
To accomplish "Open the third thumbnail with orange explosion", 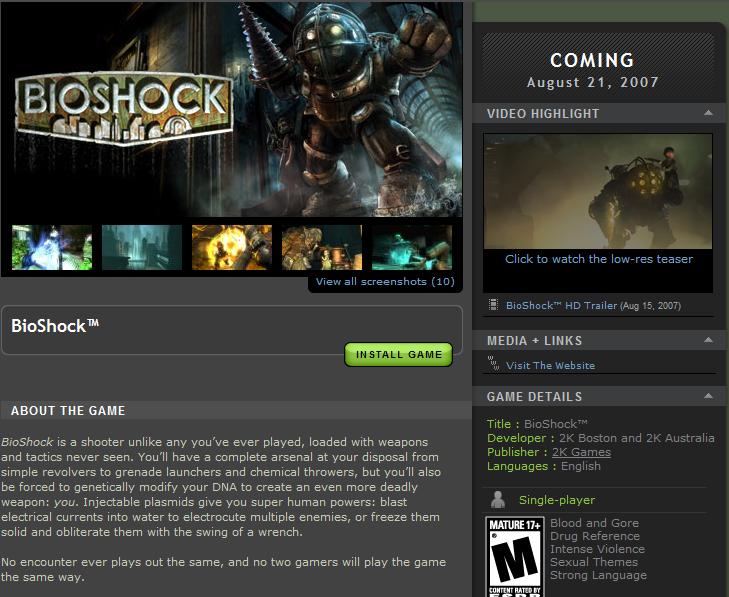I will [x=232, y=247].
